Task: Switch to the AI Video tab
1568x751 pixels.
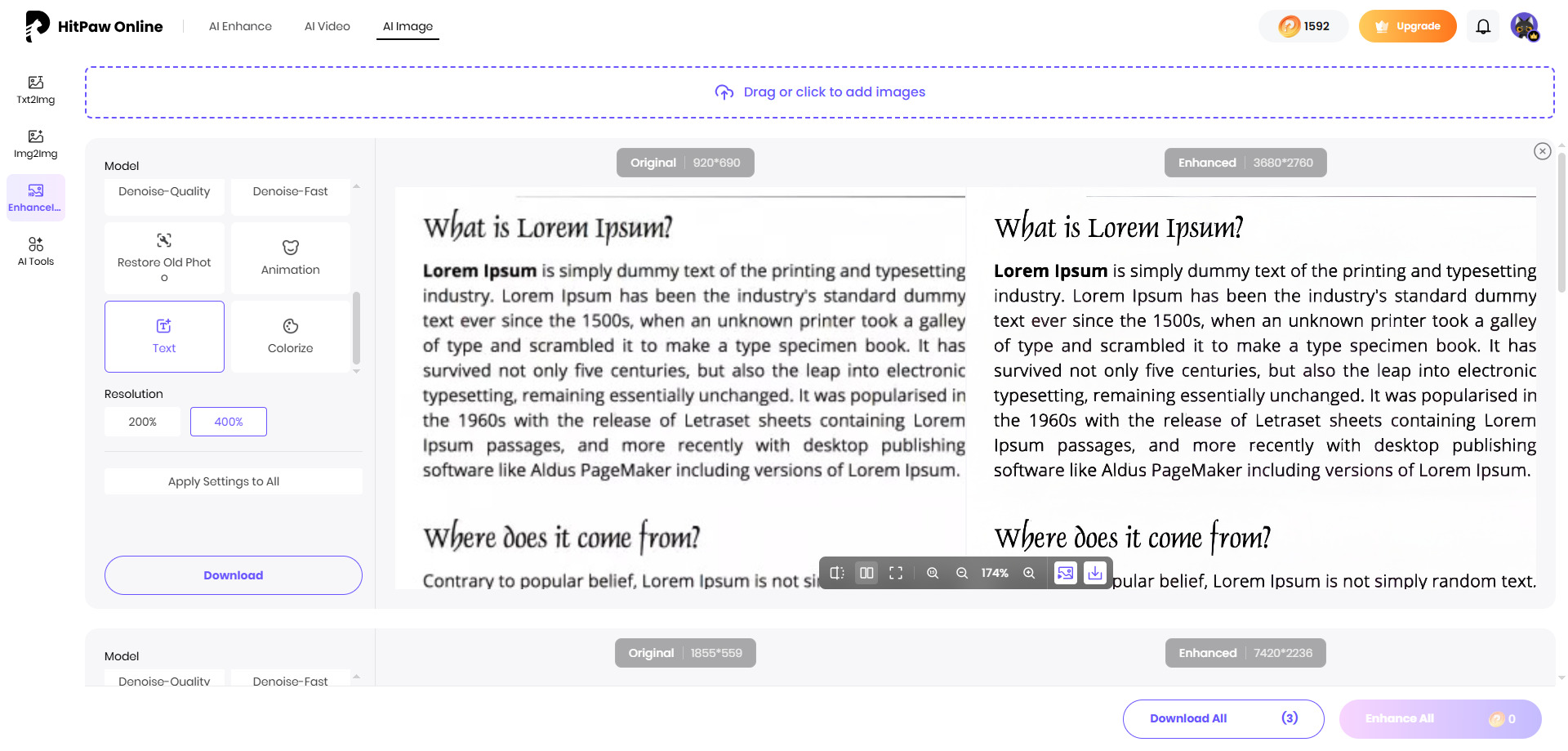Action: tap(327, 26)
